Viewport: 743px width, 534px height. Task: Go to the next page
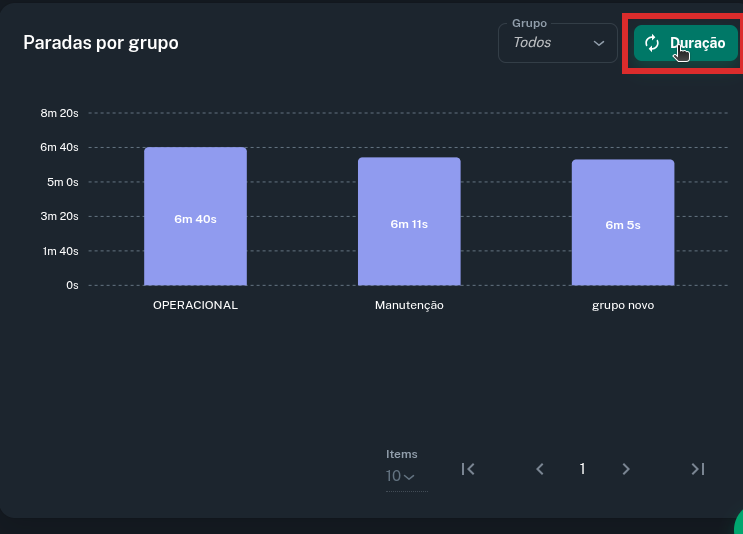tap(626, 469)
